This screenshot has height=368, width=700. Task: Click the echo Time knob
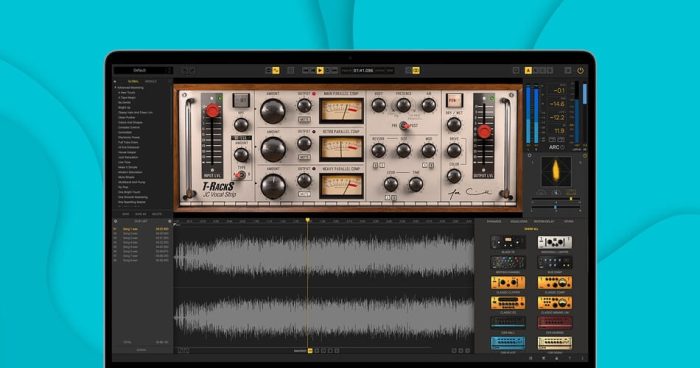(416, 184)
